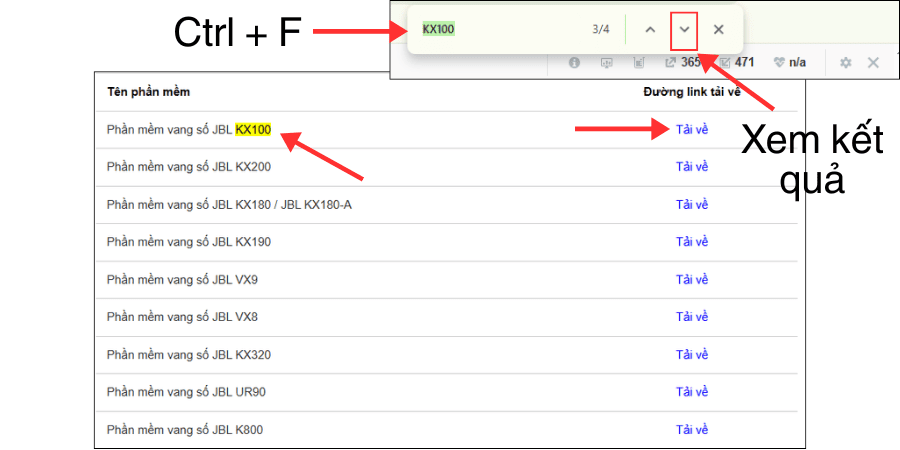The height and width of the screenshot is (450, 900).
Task: Click the text 'Phần mềm vang số JBL KX200'
Action: click(x=189, y=167)
